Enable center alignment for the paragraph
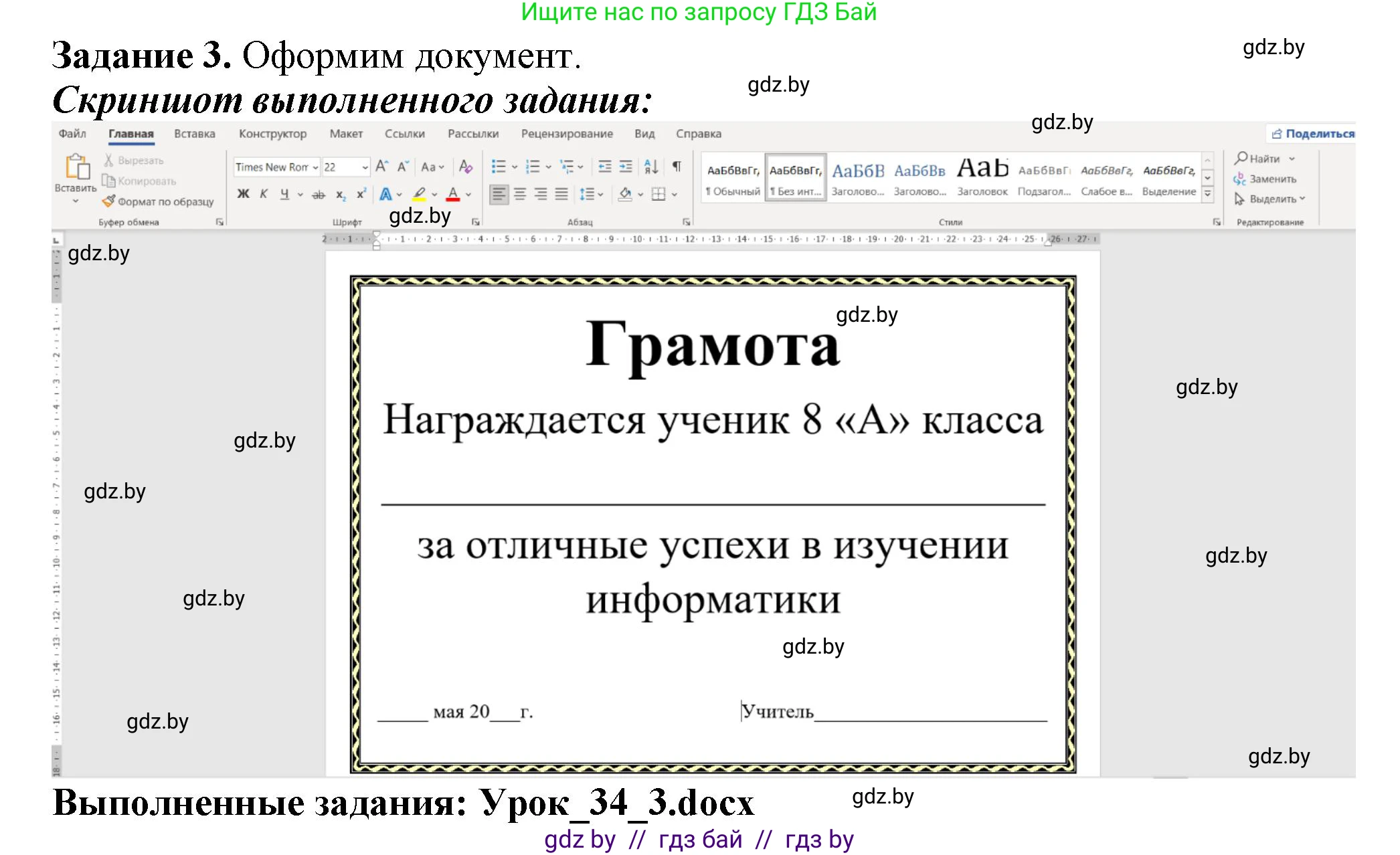1400x855 pixels. (521, 195)
